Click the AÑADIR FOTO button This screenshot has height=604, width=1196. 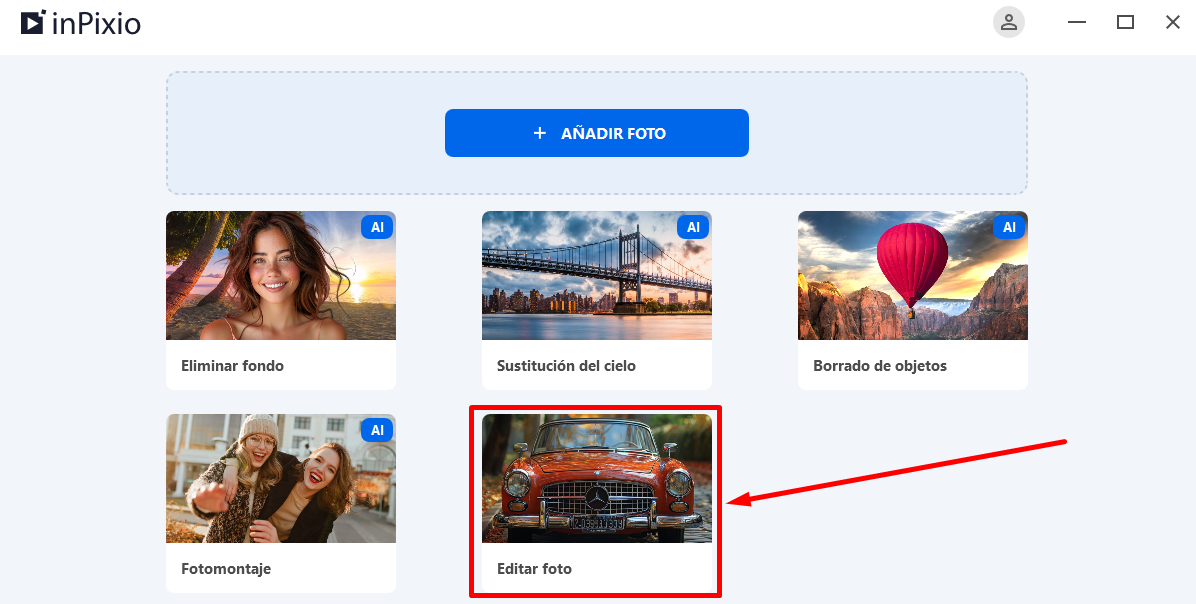tap(596, 133)
